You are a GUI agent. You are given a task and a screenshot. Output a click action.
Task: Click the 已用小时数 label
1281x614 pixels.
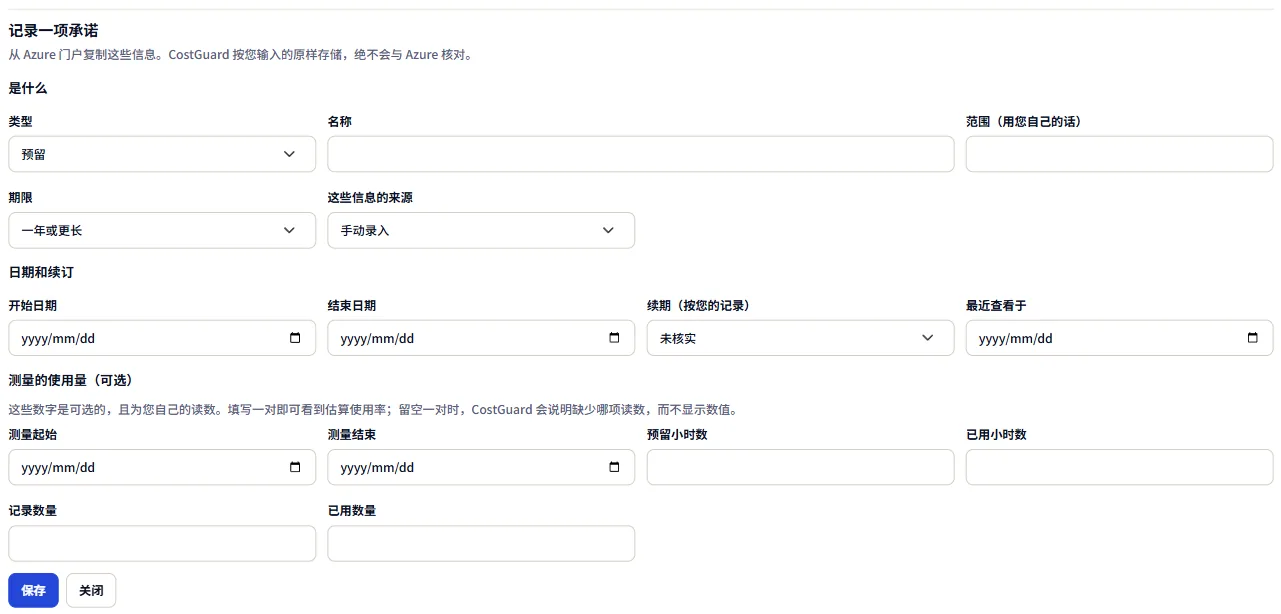[996, 434]
